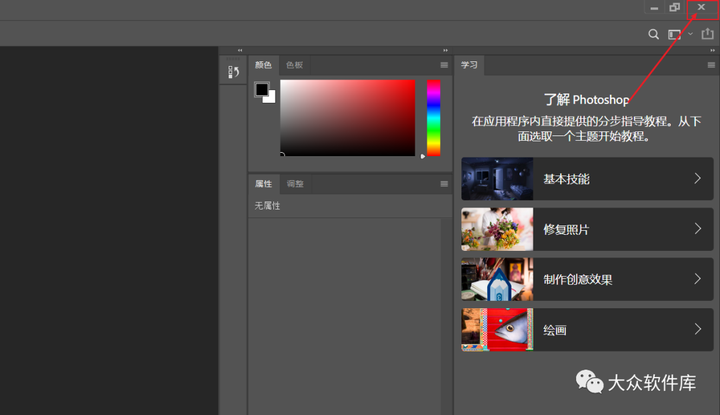This screenshot has width=720, height=415.
Task: Open the 绘画 tutorial
Action: [587, 330]
